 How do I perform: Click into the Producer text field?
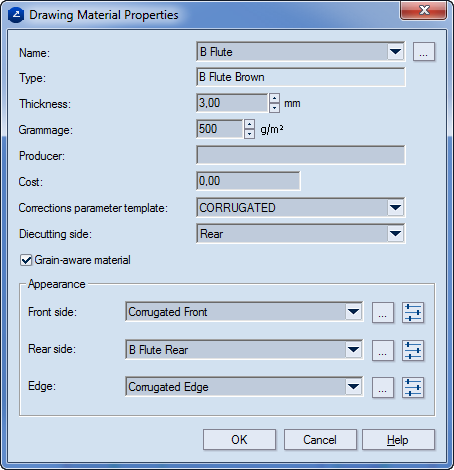pyautogui.click(x=301, y=155)
